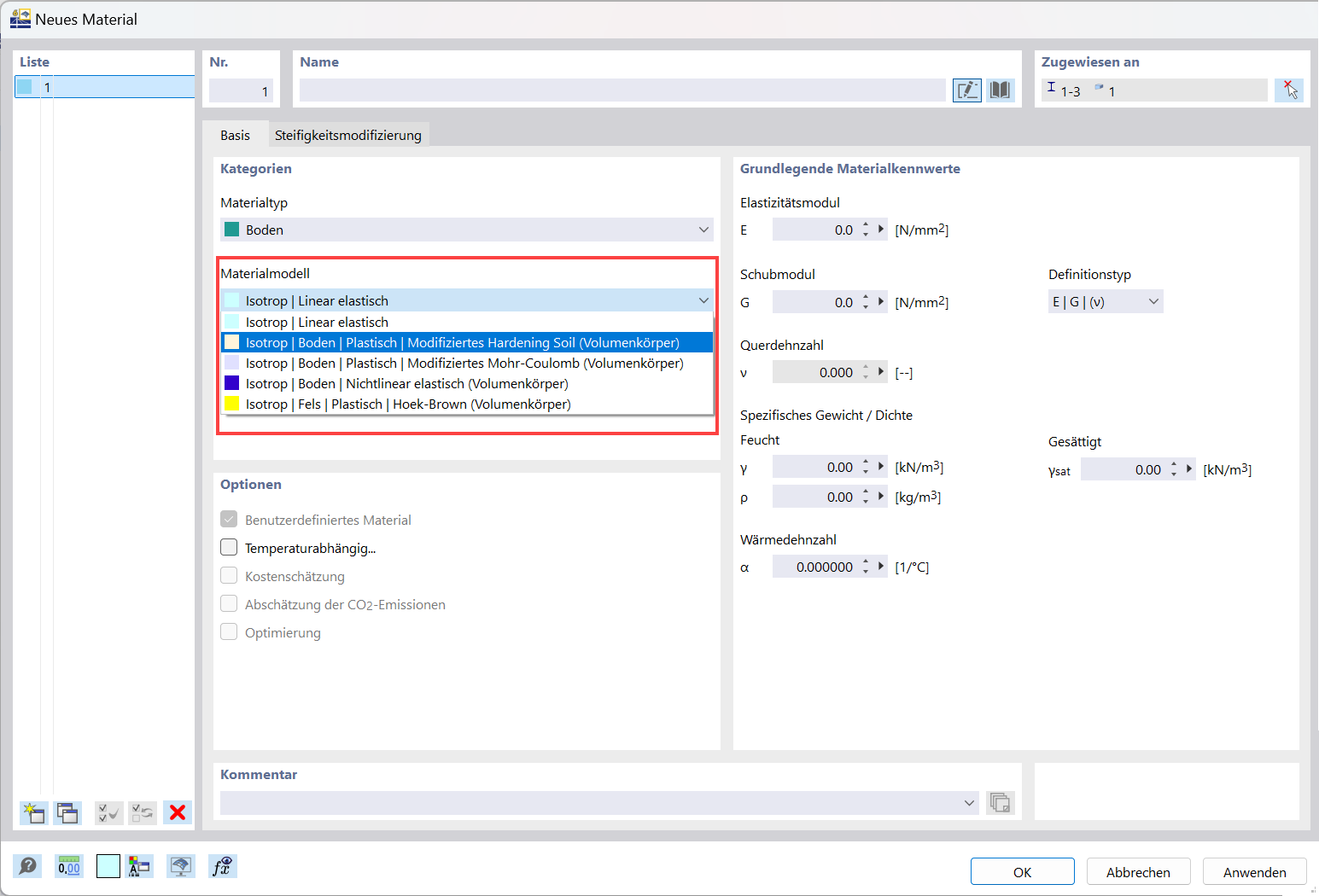Switch to the Basis tab
The width and height of the screenshot is (1319, 896).
[x=235, y=135]
